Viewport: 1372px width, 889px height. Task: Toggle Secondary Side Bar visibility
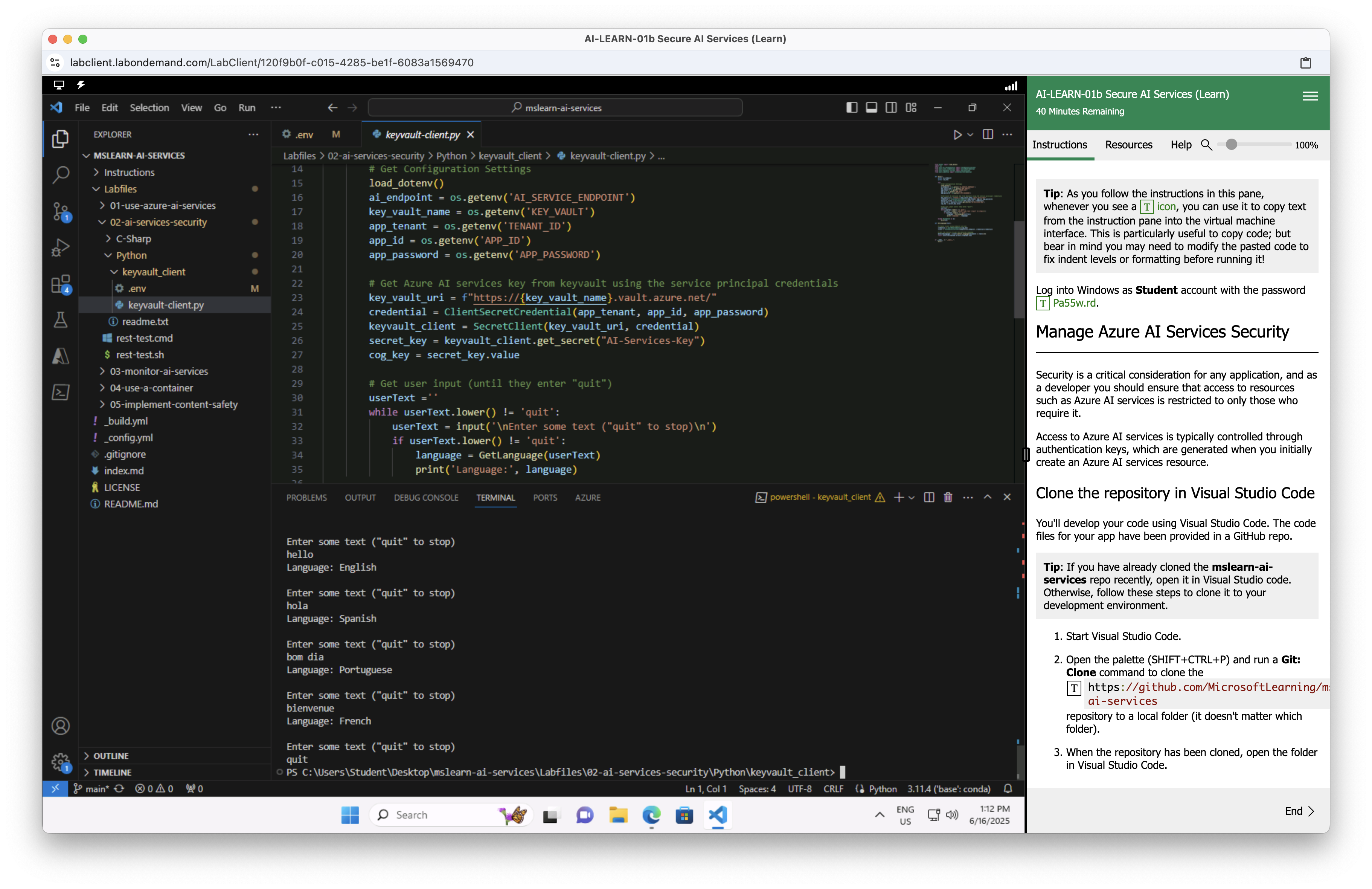click(x=891, y=108)
